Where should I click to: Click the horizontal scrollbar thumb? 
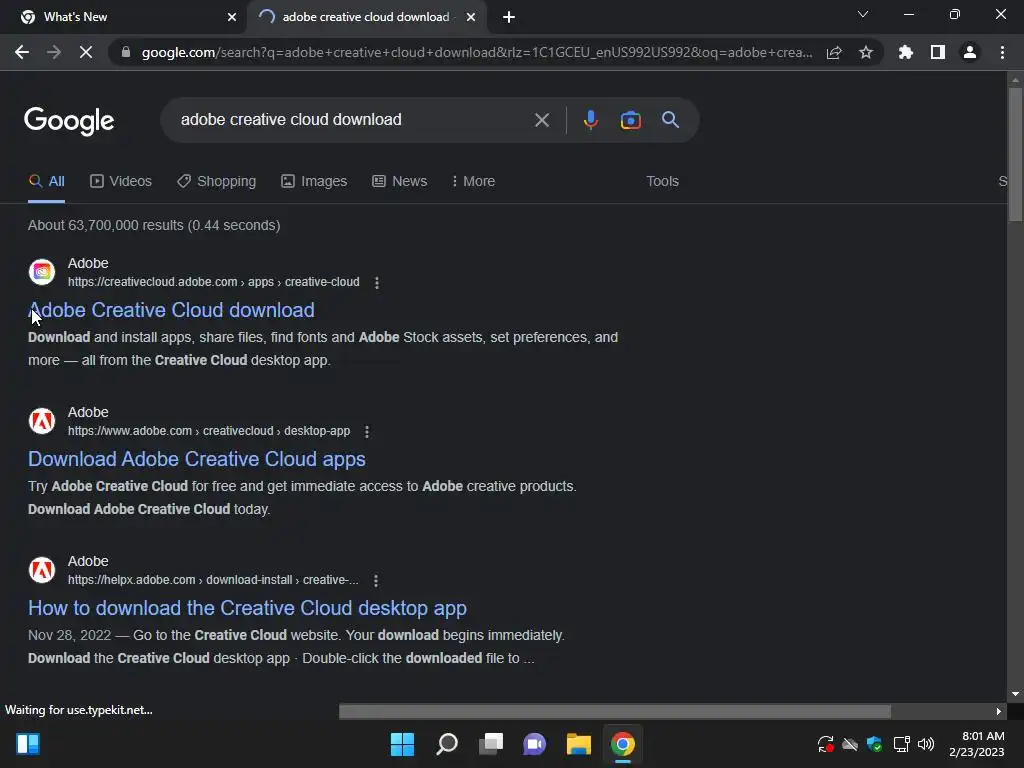click(615, 711)
